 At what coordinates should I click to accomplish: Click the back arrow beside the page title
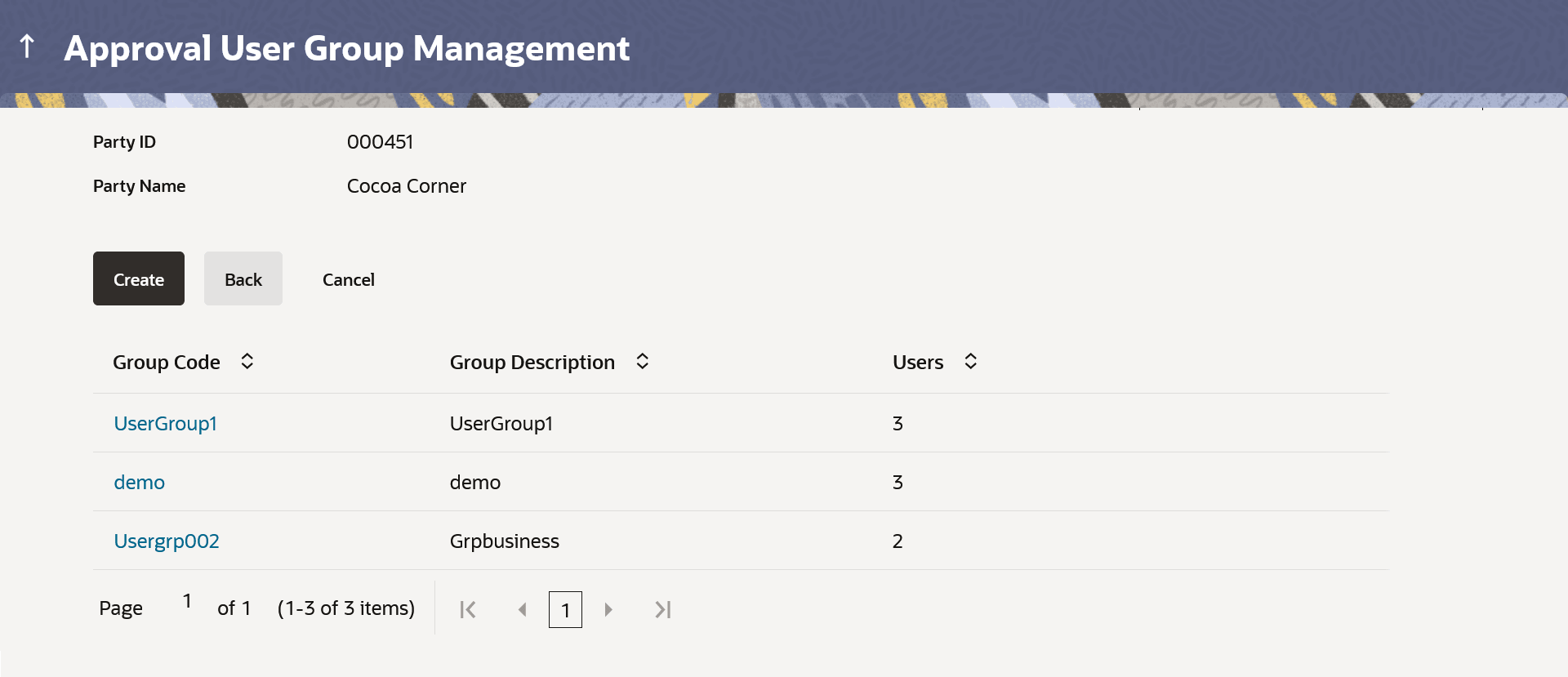point(27,47)
